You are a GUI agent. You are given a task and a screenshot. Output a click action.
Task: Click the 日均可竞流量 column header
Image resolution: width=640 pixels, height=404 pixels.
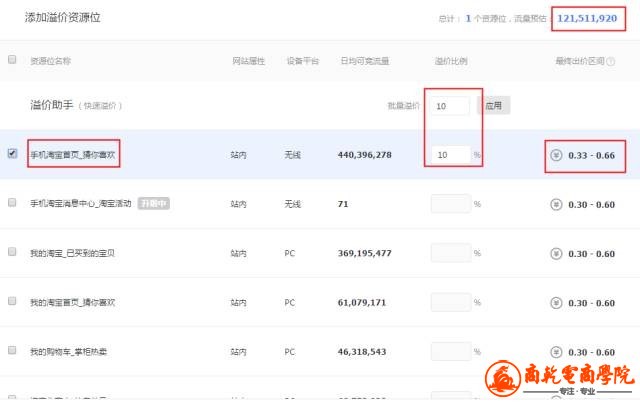coord(364,61)
